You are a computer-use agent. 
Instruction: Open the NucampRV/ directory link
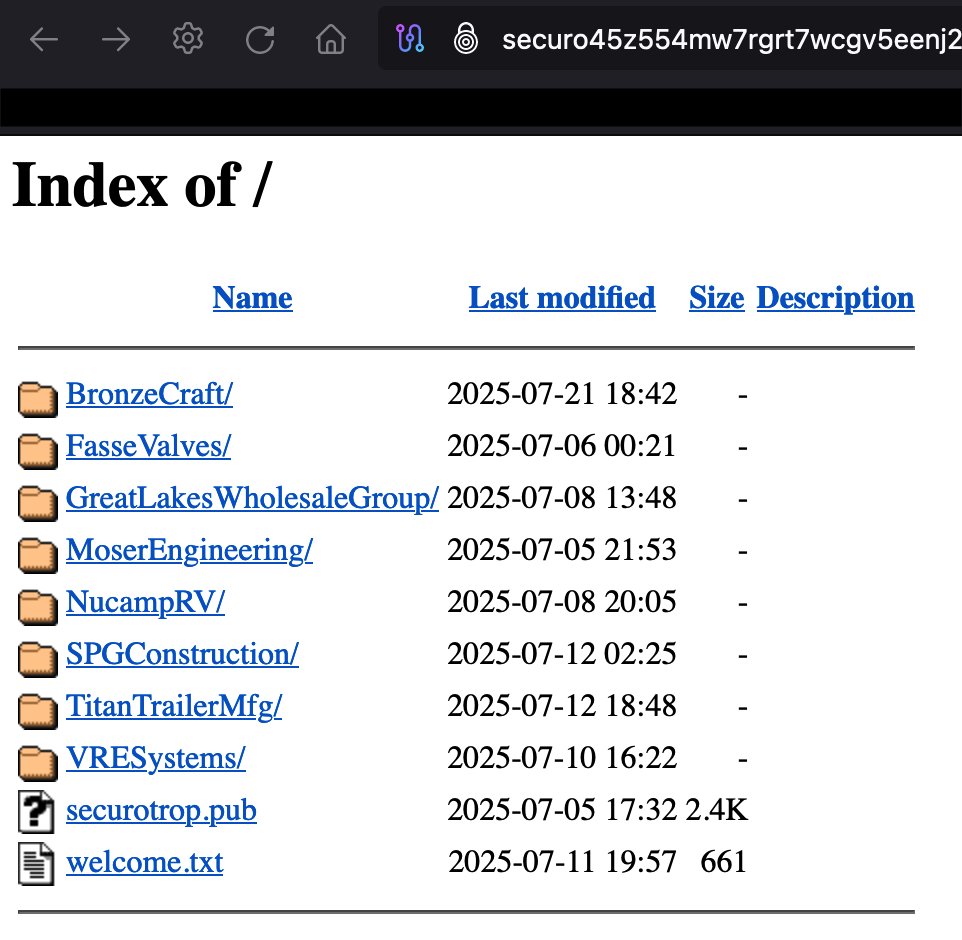click(145, 602)
